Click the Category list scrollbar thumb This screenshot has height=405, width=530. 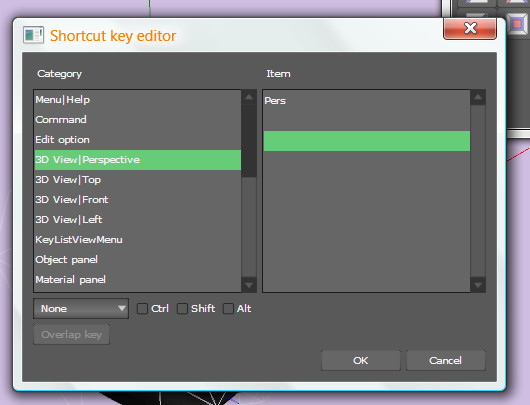[x=249, y=141]
